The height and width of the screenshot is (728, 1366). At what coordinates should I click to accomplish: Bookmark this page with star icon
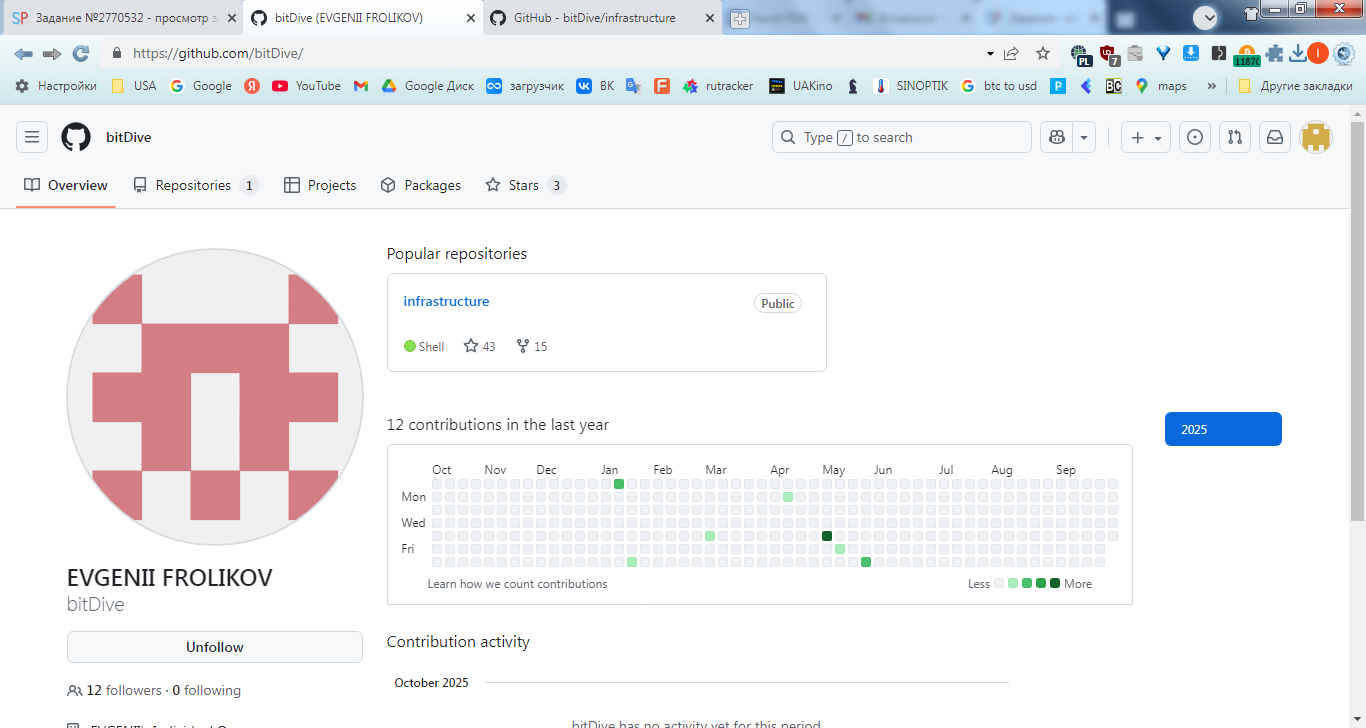point(1043,53)
